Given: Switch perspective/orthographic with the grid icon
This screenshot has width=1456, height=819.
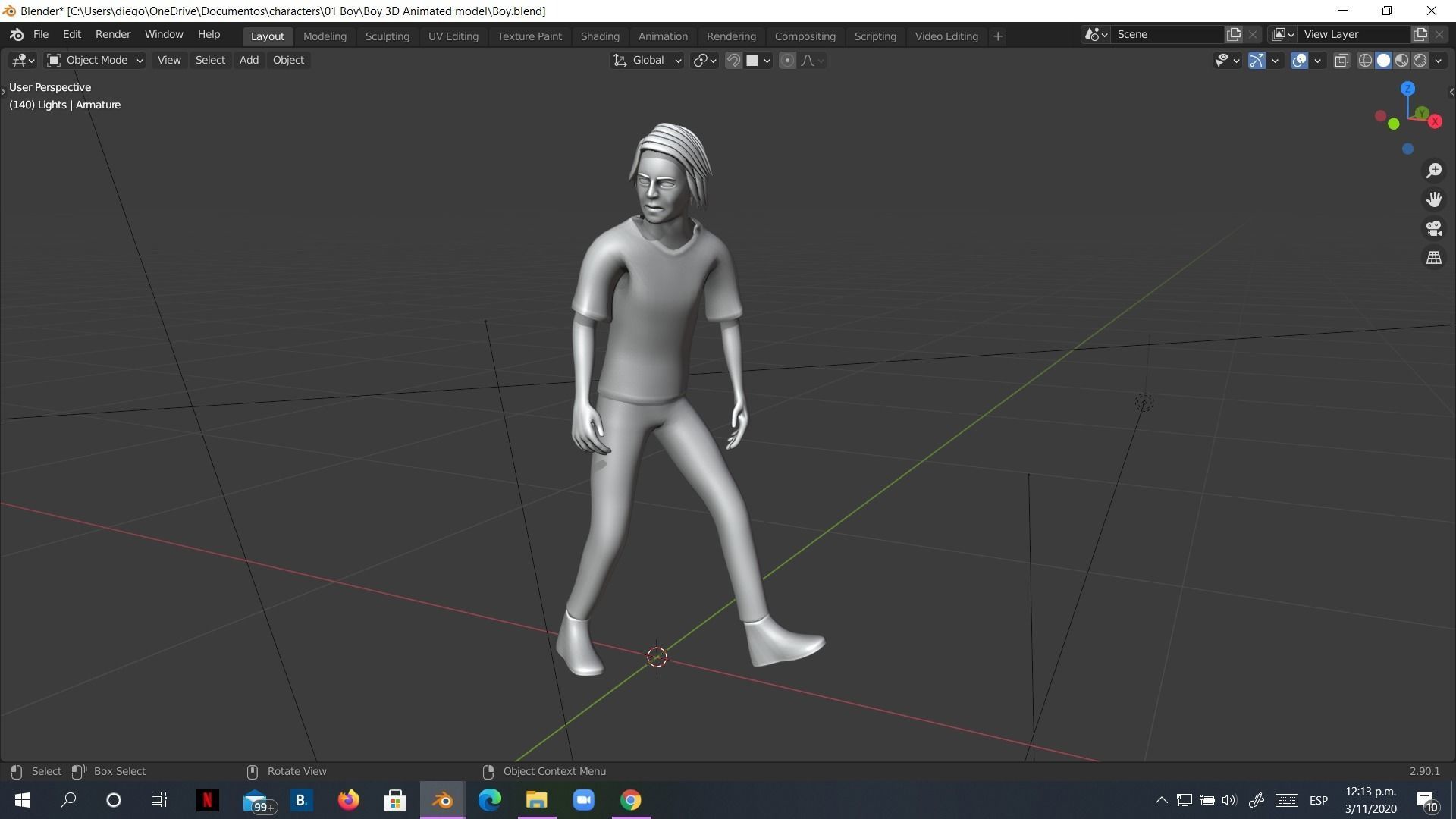Looking at the screenshot, I should pyautogui.click(x=1433, y=258).
